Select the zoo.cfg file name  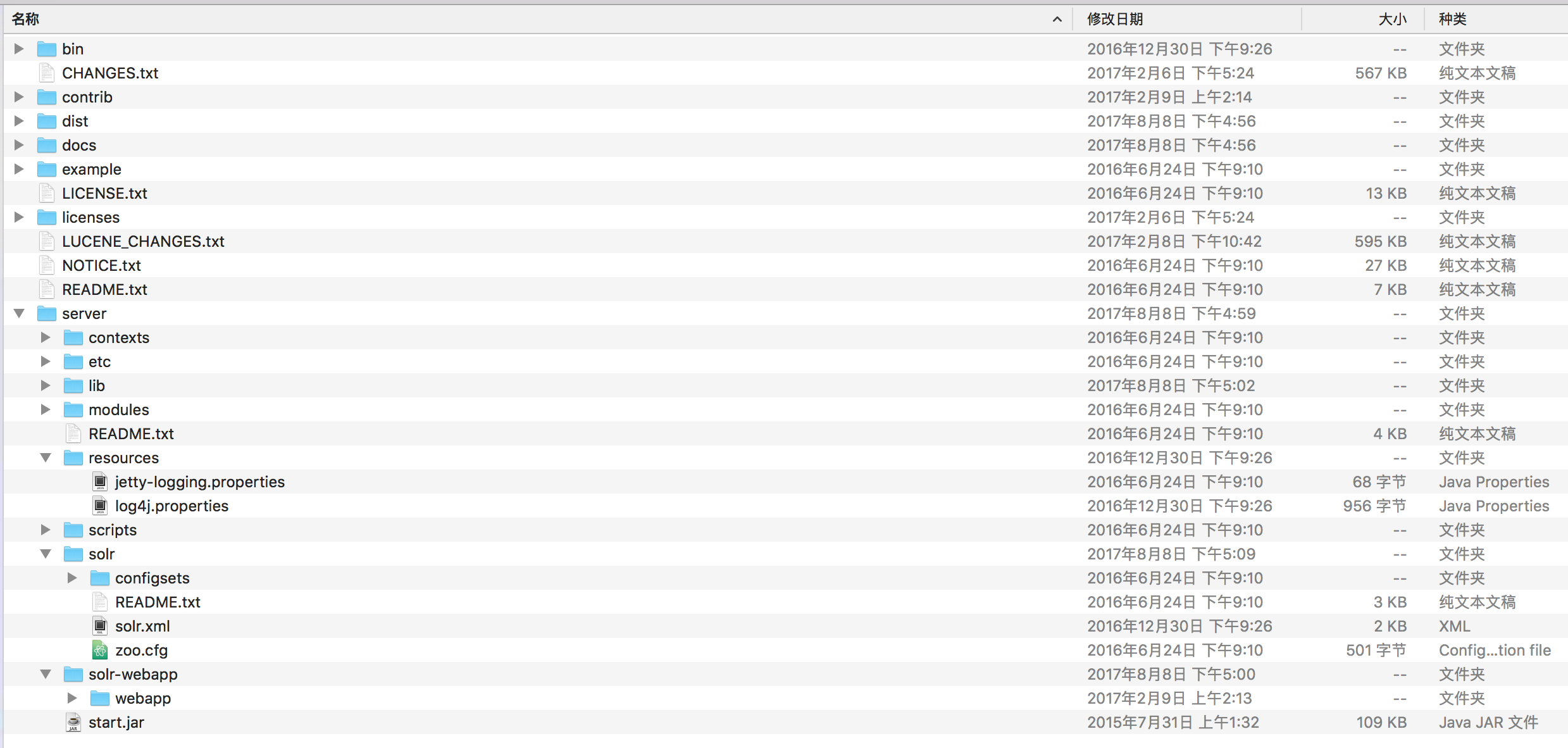(x=141, y=650)
